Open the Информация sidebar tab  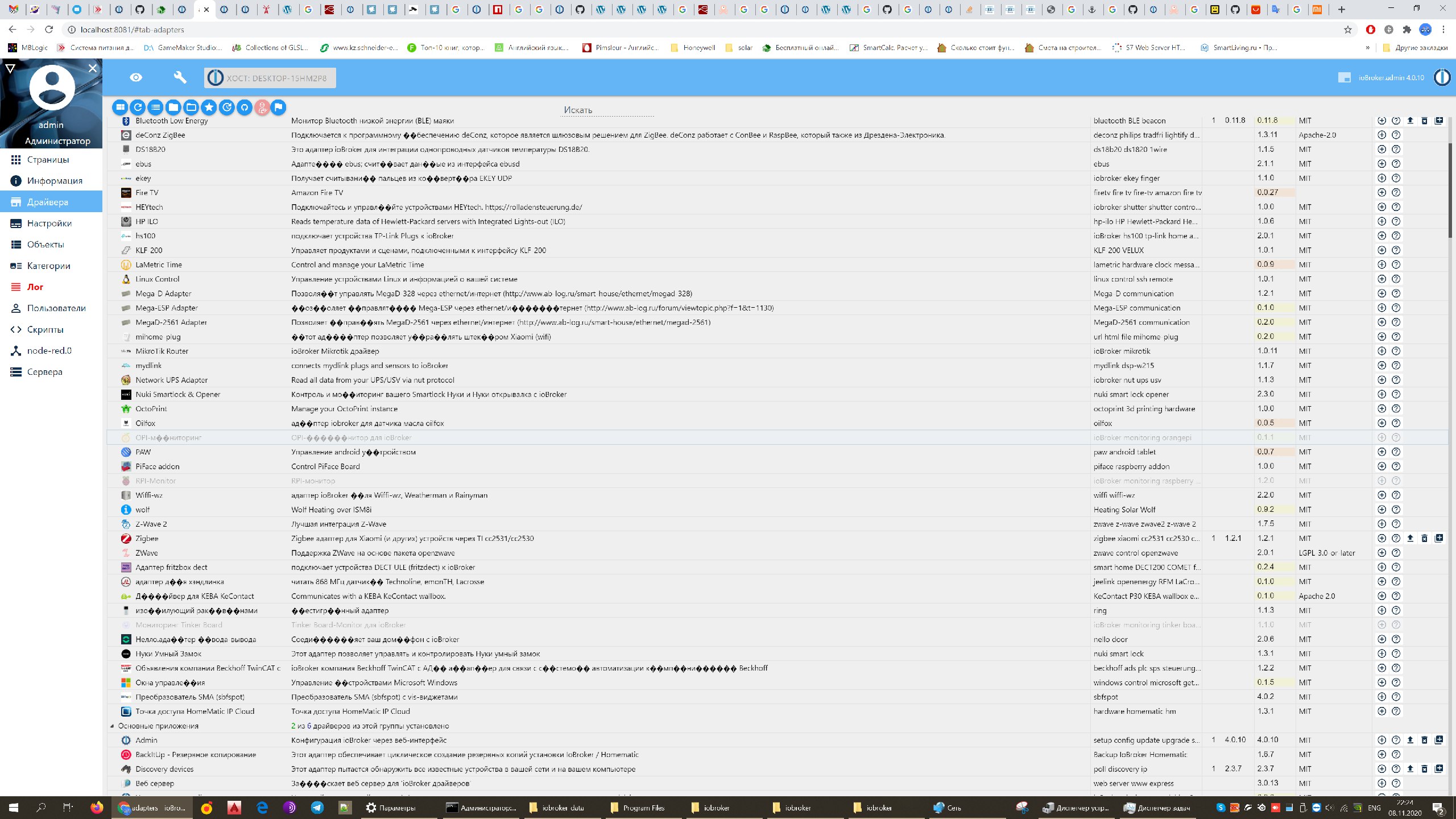(51, 181)
